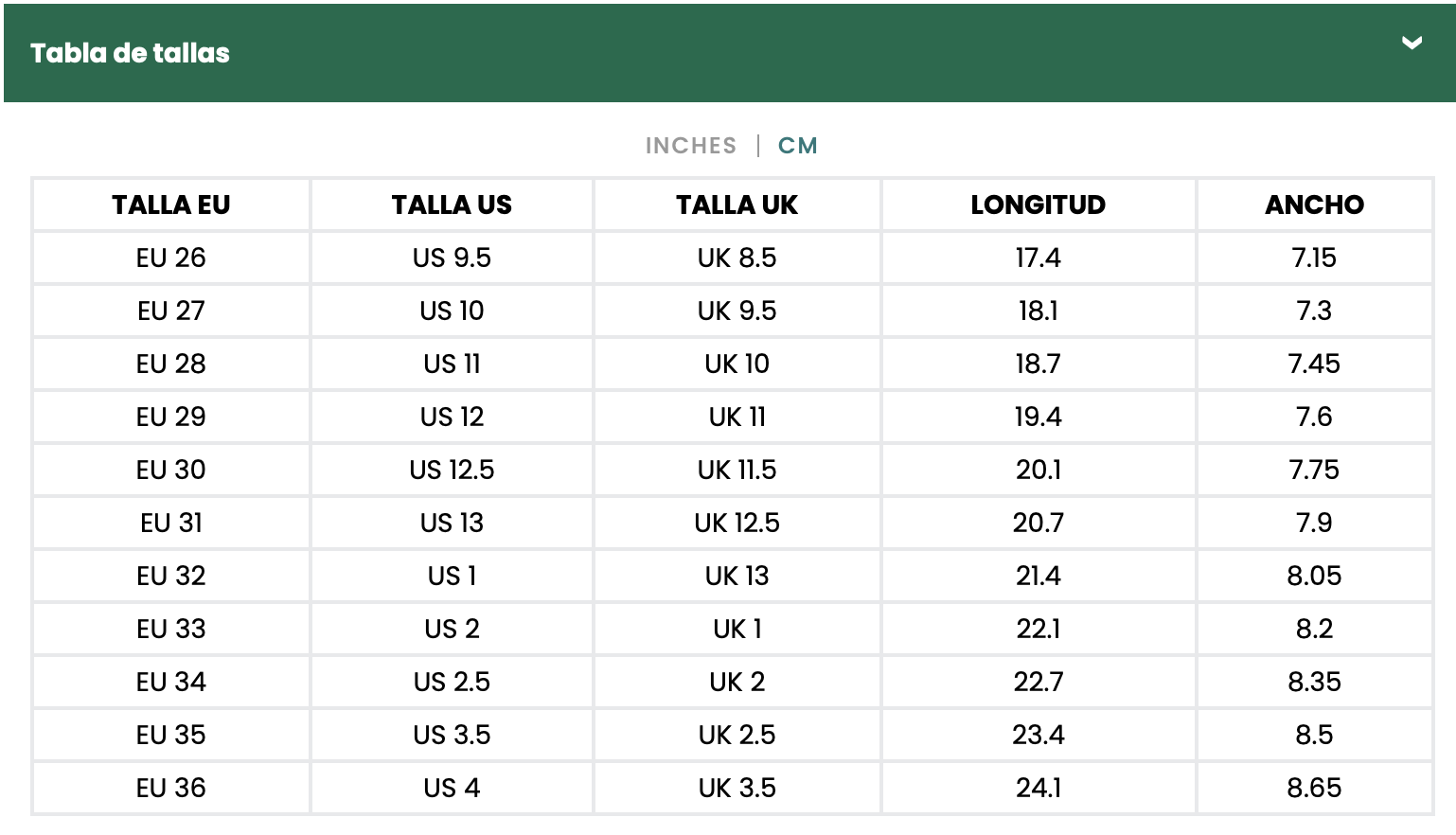
Task: Click the EU 36 row label
Action: (x=171, y=788)
